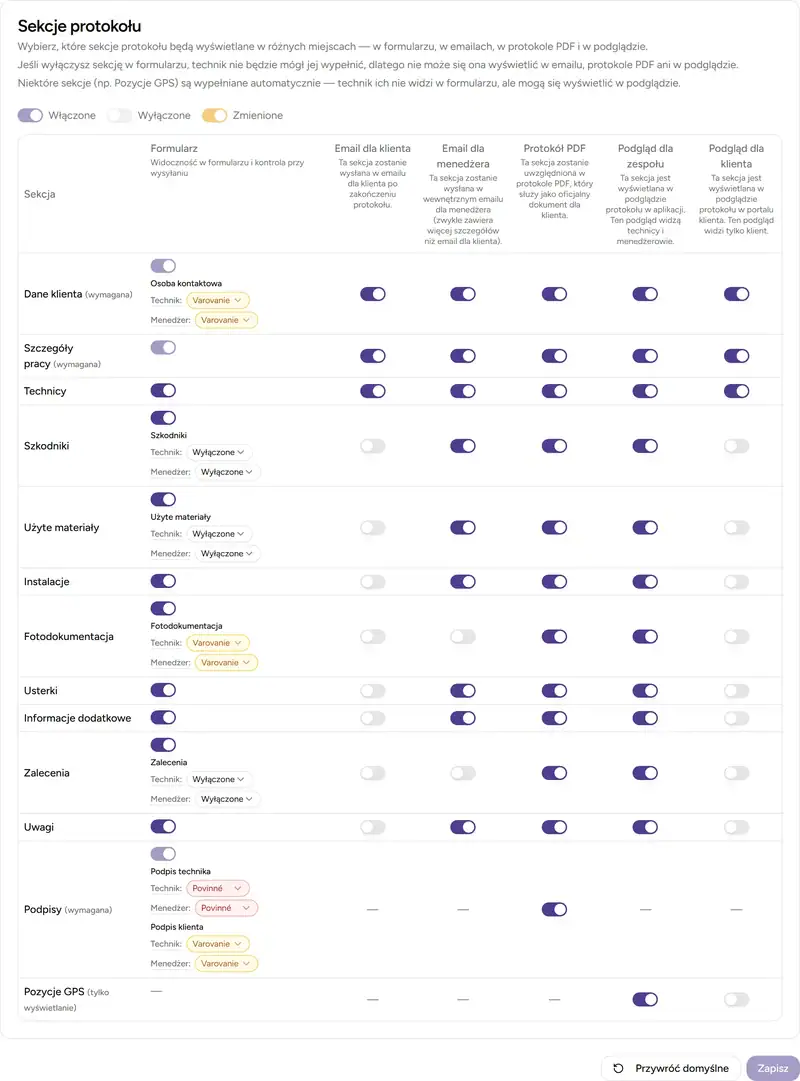Disable Technicy form visibility toggle
The image size is (800, 1081).
click(x=163, y=391)
